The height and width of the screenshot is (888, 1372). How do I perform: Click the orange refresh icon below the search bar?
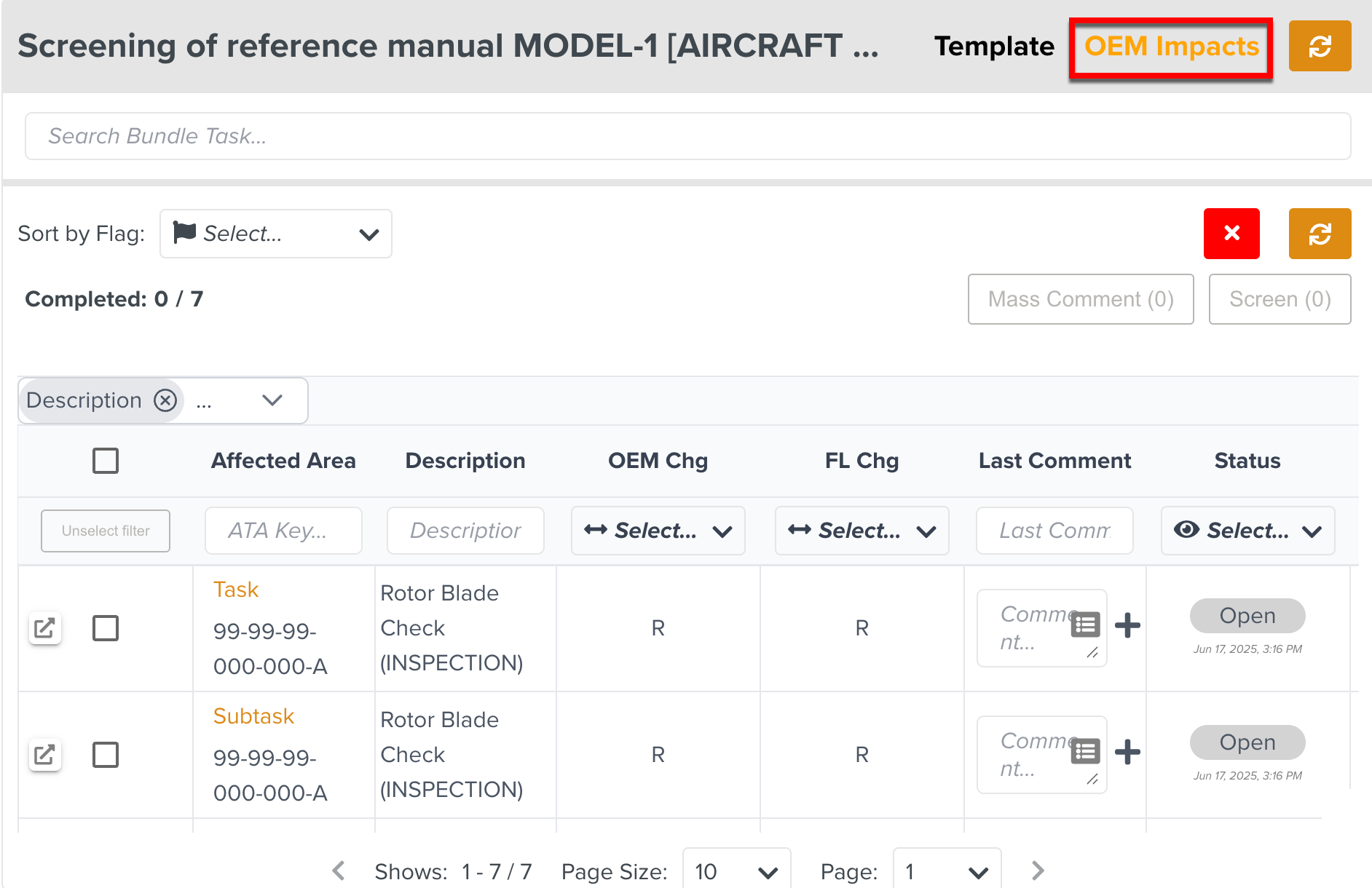point(1319,234)
